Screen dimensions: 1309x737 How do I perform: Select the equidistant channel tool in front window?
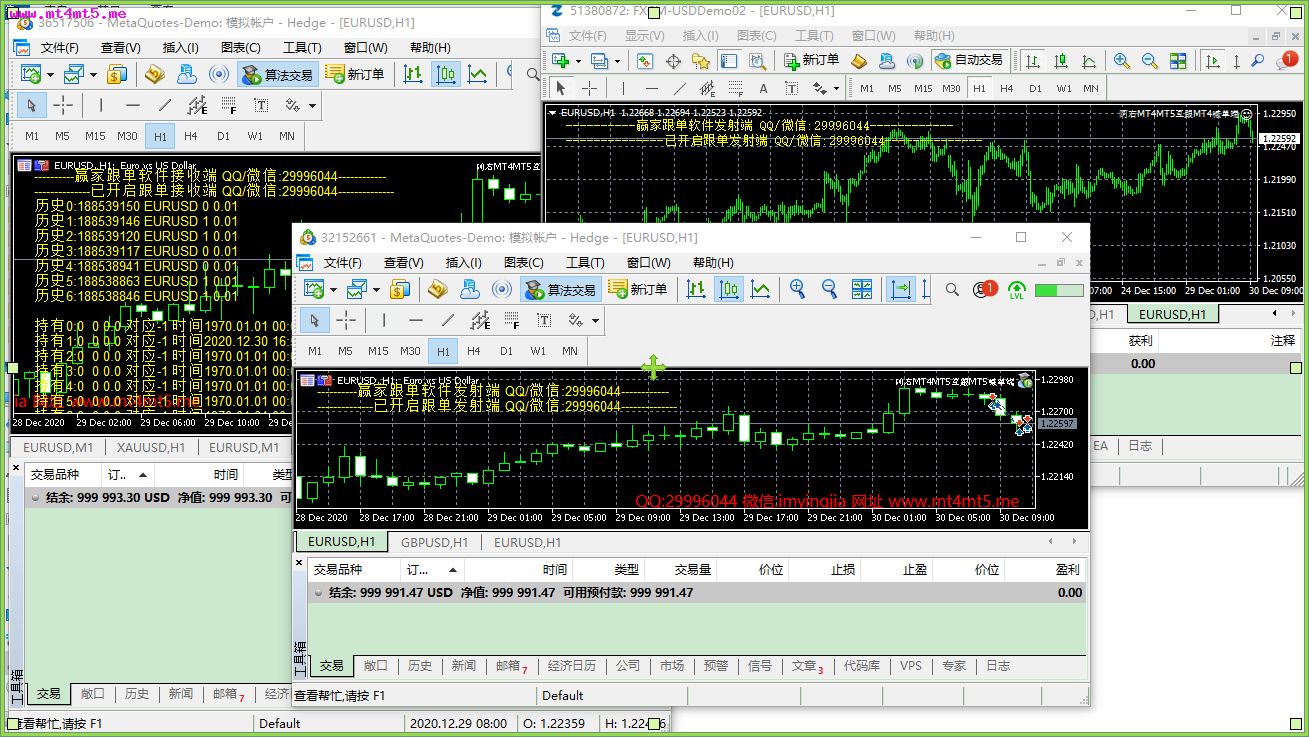[x=480, y=320]
